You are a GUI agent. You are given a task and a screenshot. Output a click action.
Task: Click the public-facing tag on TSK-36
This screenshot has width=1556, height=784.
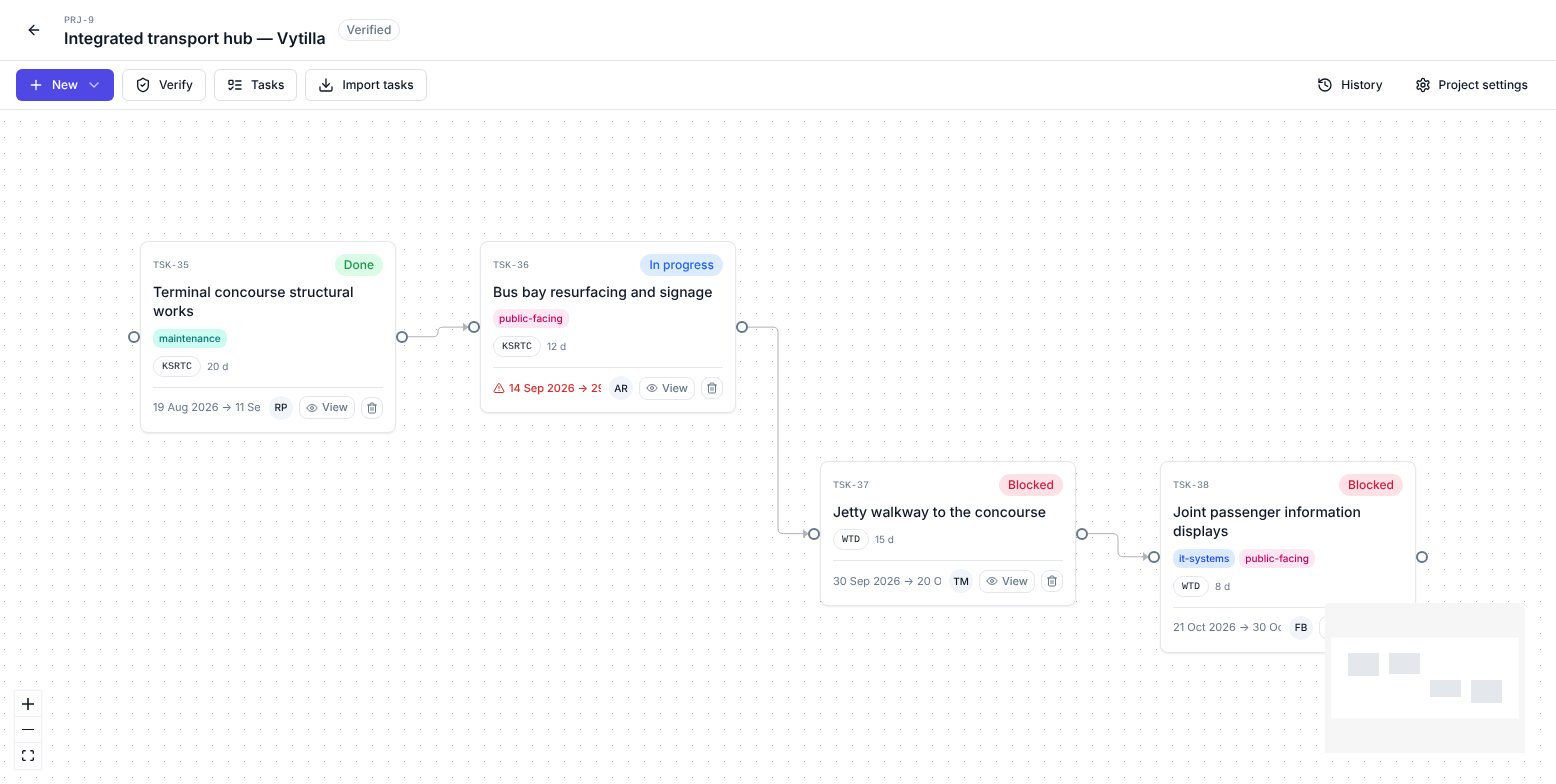[531, 319]
